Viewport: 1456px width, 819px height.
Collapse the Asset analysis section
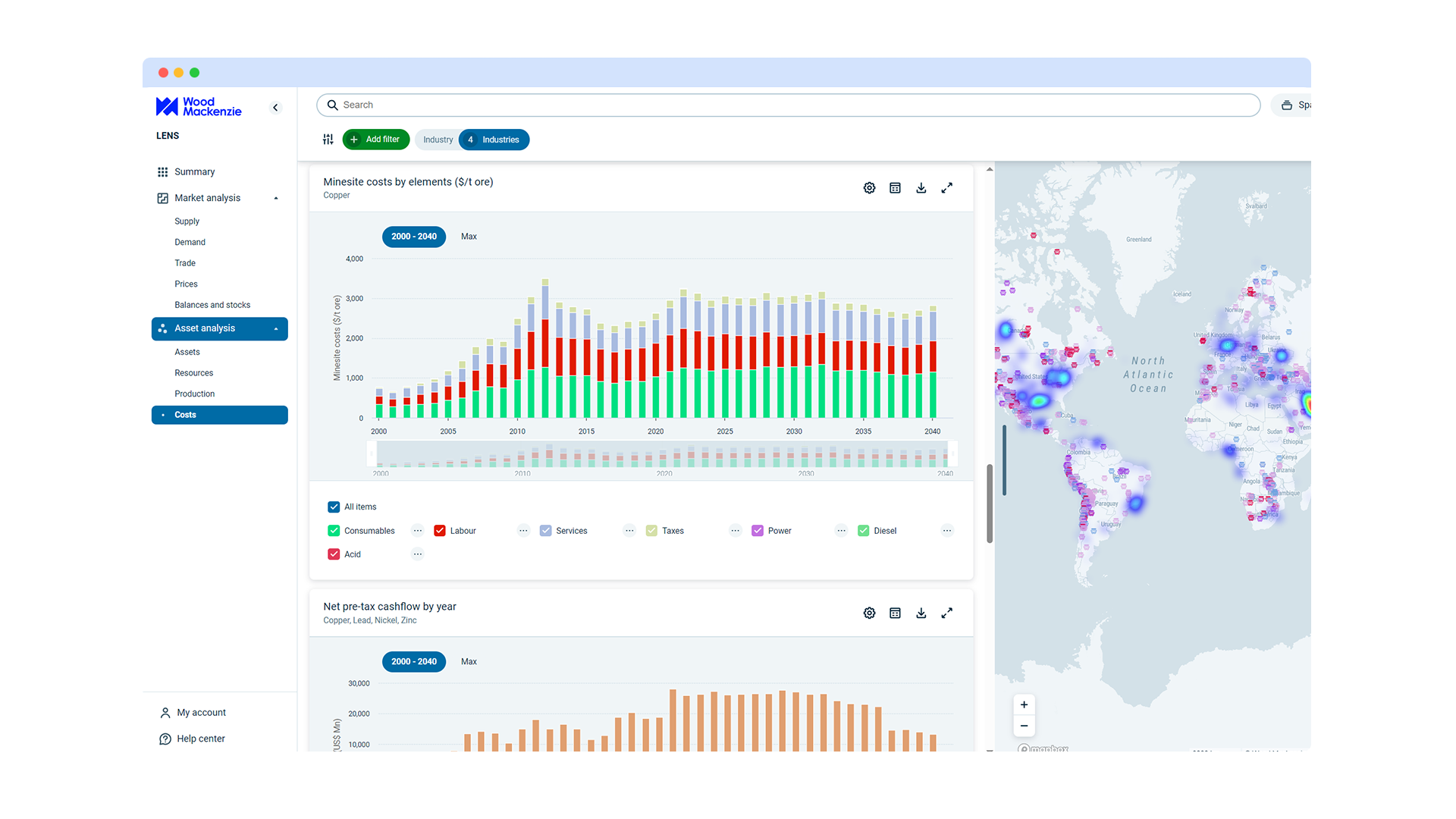pos(276,329)
